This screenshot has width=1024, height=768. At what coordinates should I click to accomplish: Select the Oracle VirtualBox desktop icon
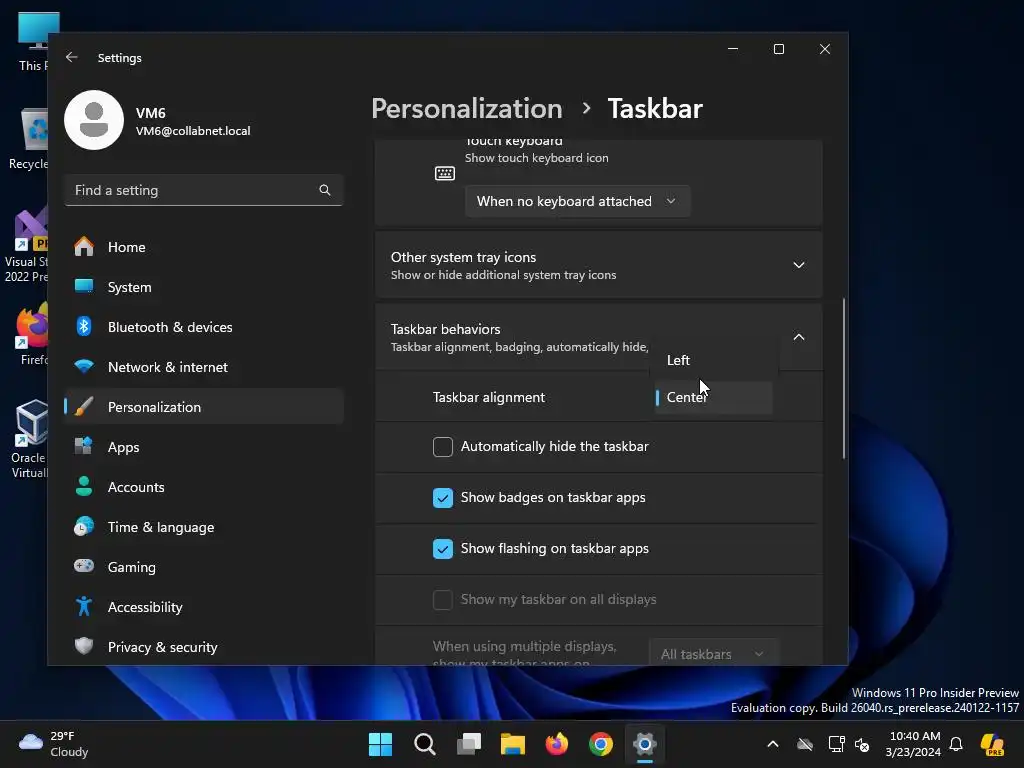point(30,439)
